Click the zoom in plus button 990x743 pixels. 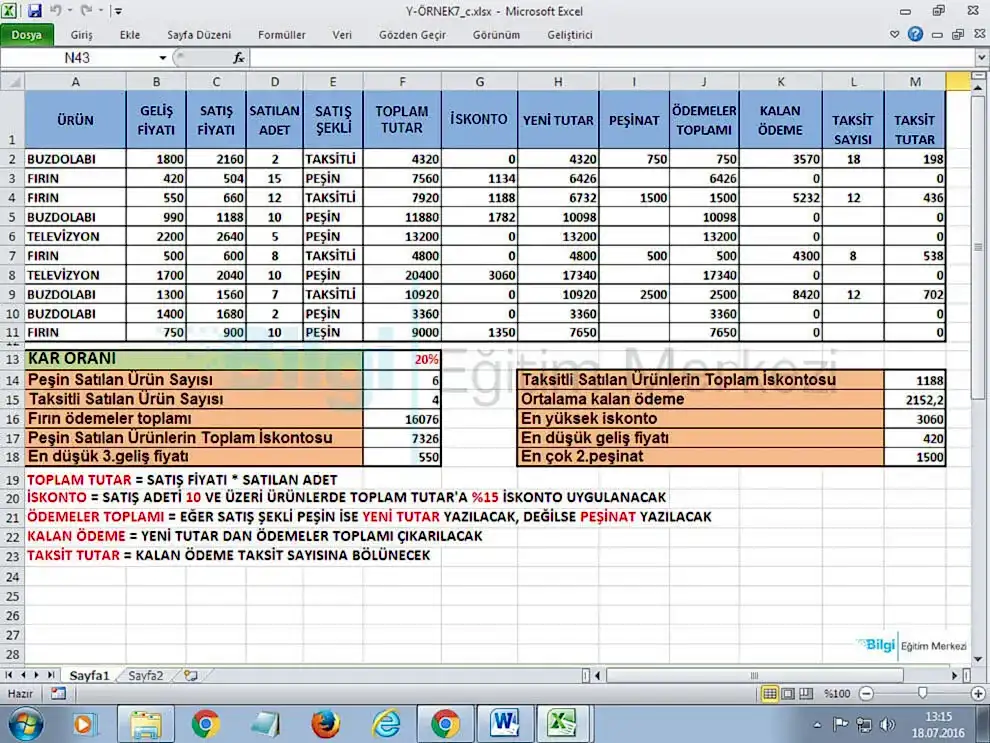978,693
